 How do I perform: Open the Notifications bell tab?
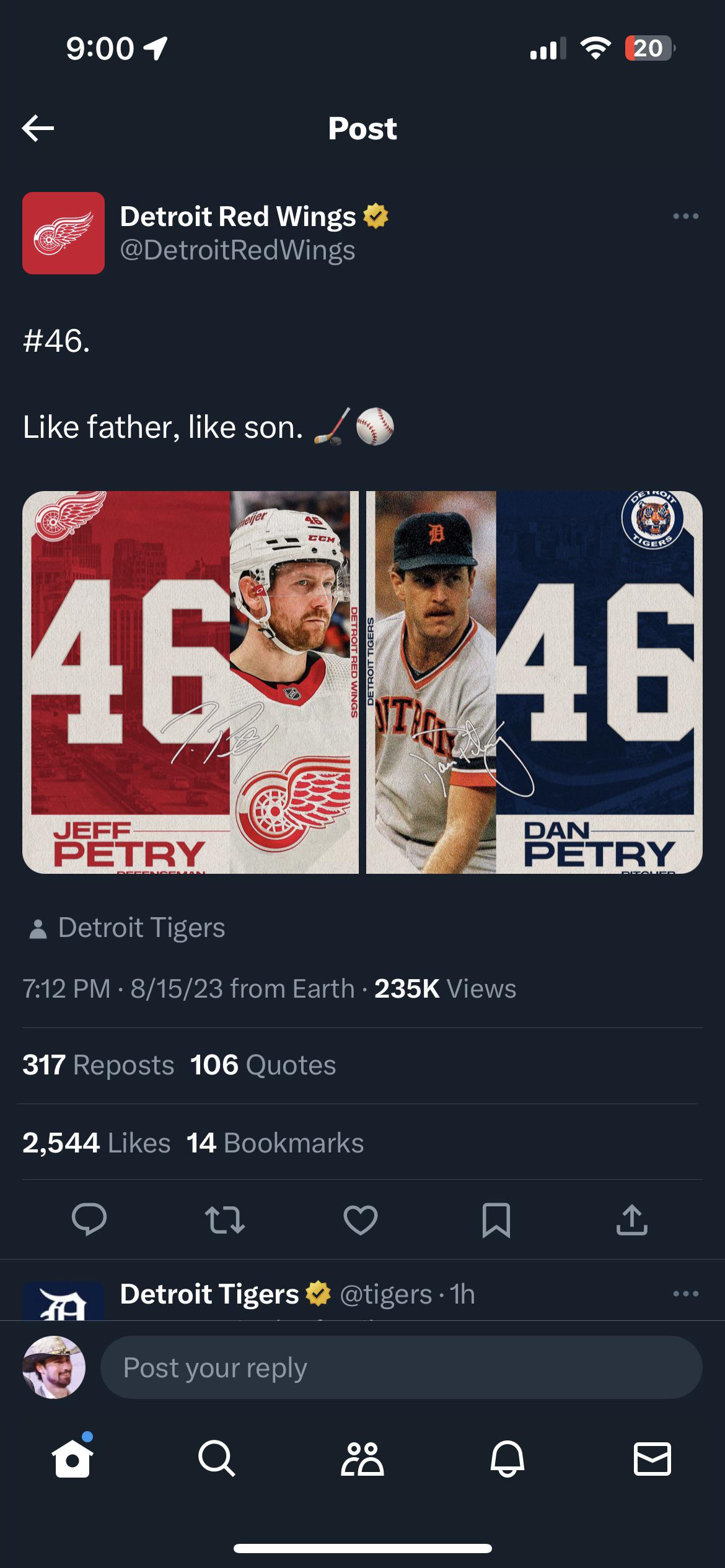(x=507, y=1458)
